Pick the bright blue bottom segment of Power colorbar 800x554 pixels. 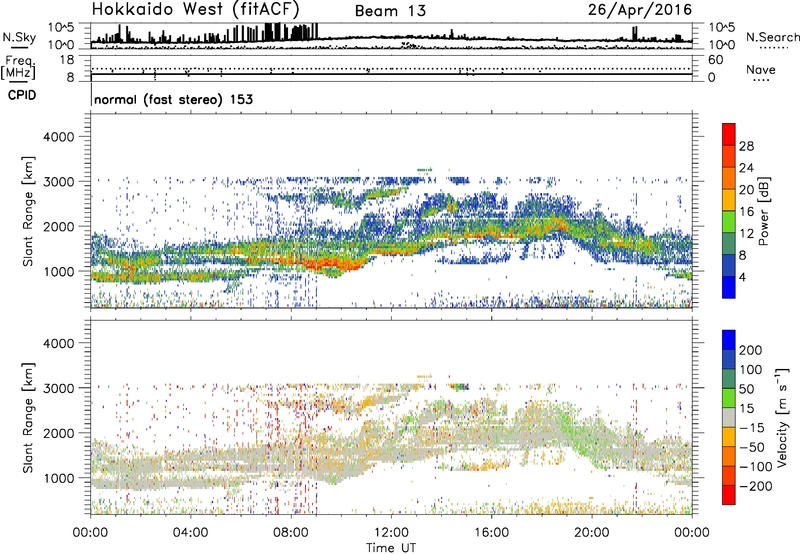pos(729,287)
